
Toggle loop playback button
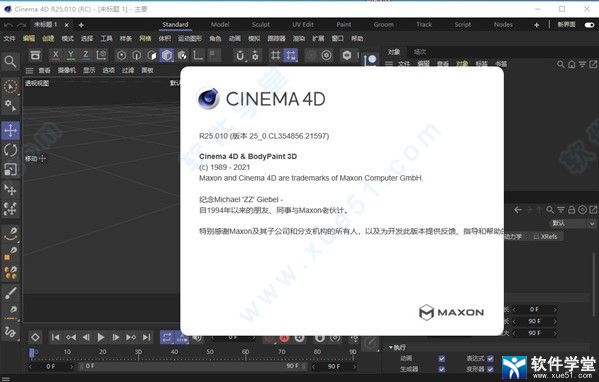point(167,337)
